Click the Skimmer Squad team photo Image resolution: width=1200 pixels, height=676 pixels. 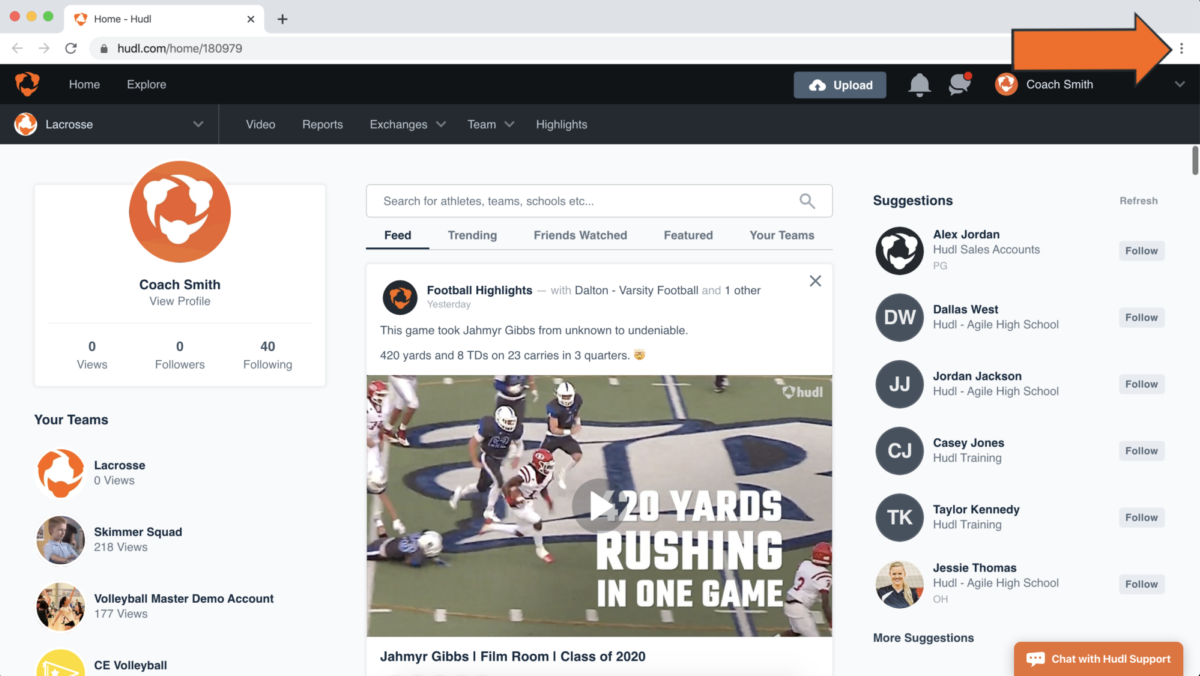coord(60,539)
